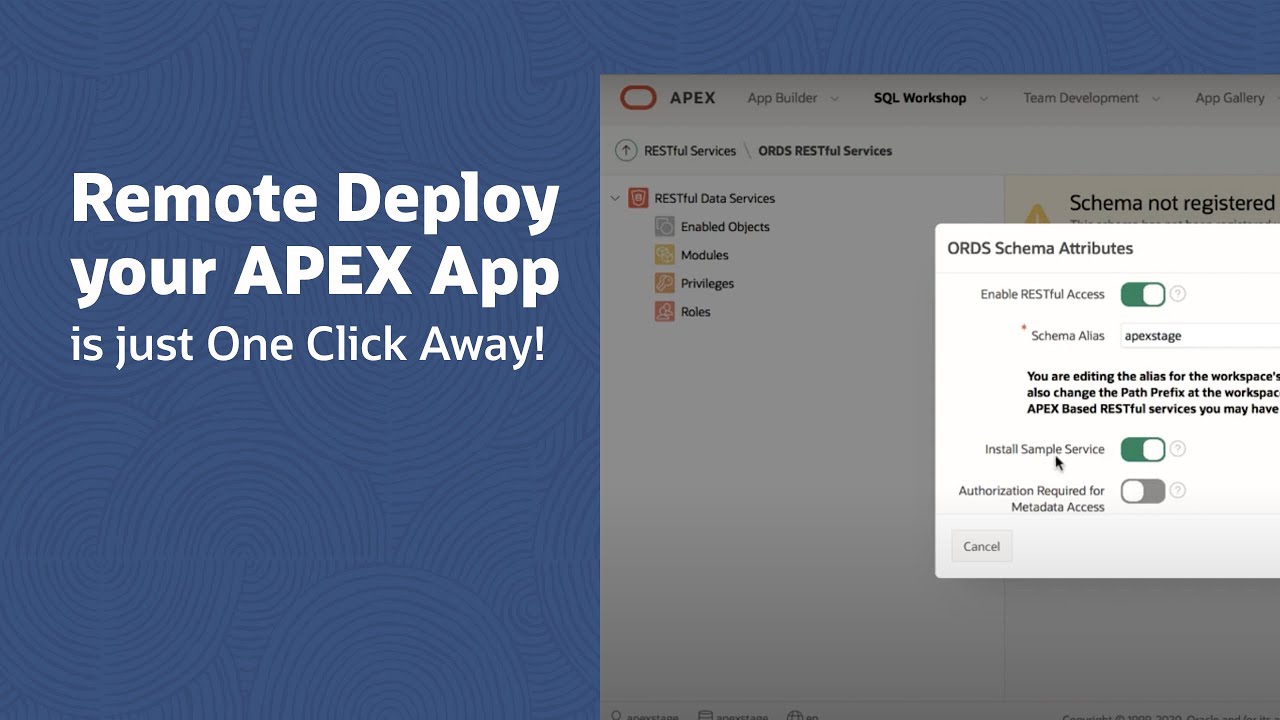
Task: Collapse the RESTful Data Services tree node
Action: [615, 198]
